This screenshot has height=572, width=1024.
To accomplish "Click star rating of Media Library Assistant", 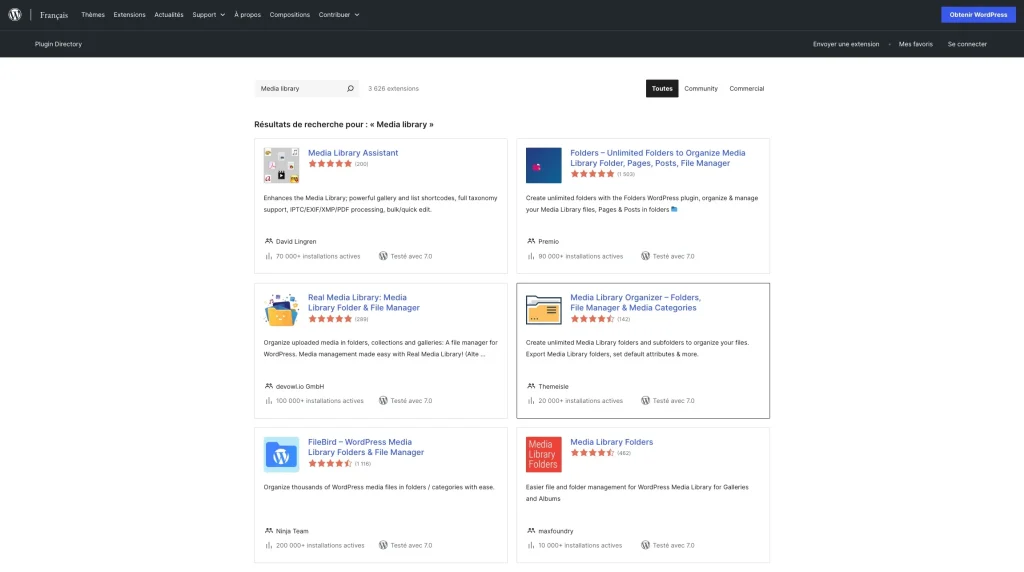I will (330, 164).
